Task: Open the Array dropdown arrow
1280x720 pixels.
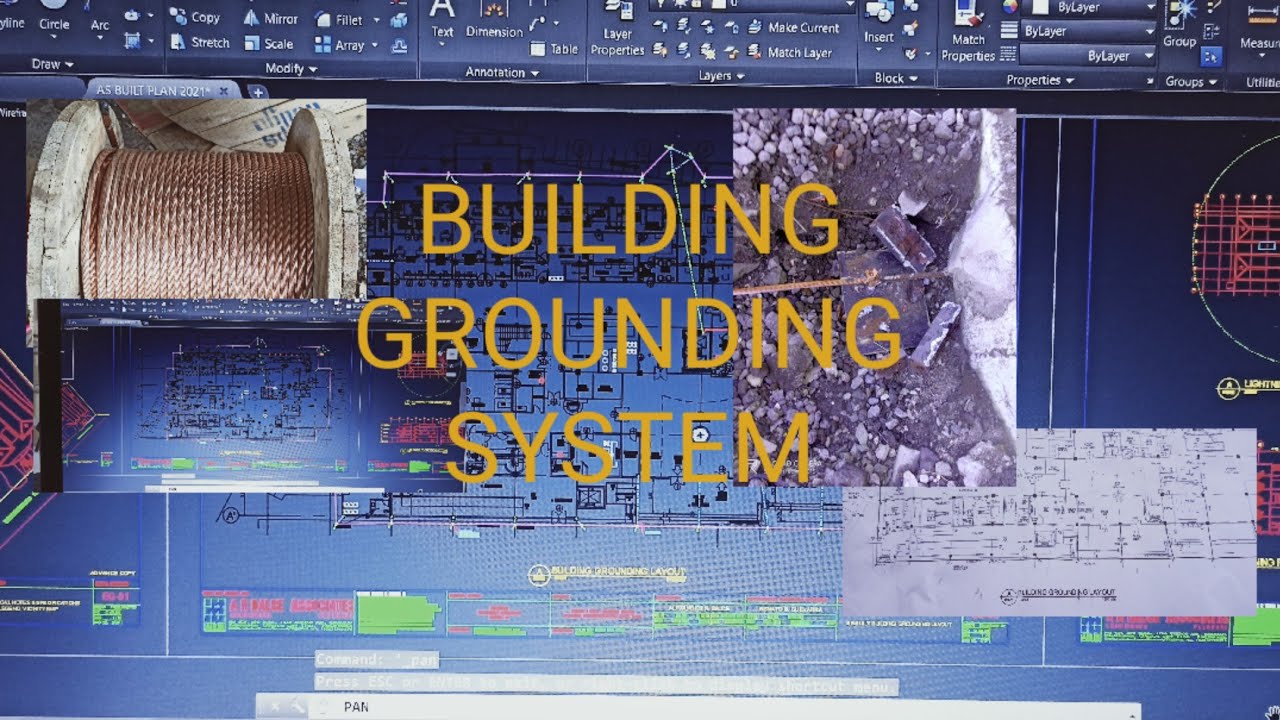Action: coord(375,45)
